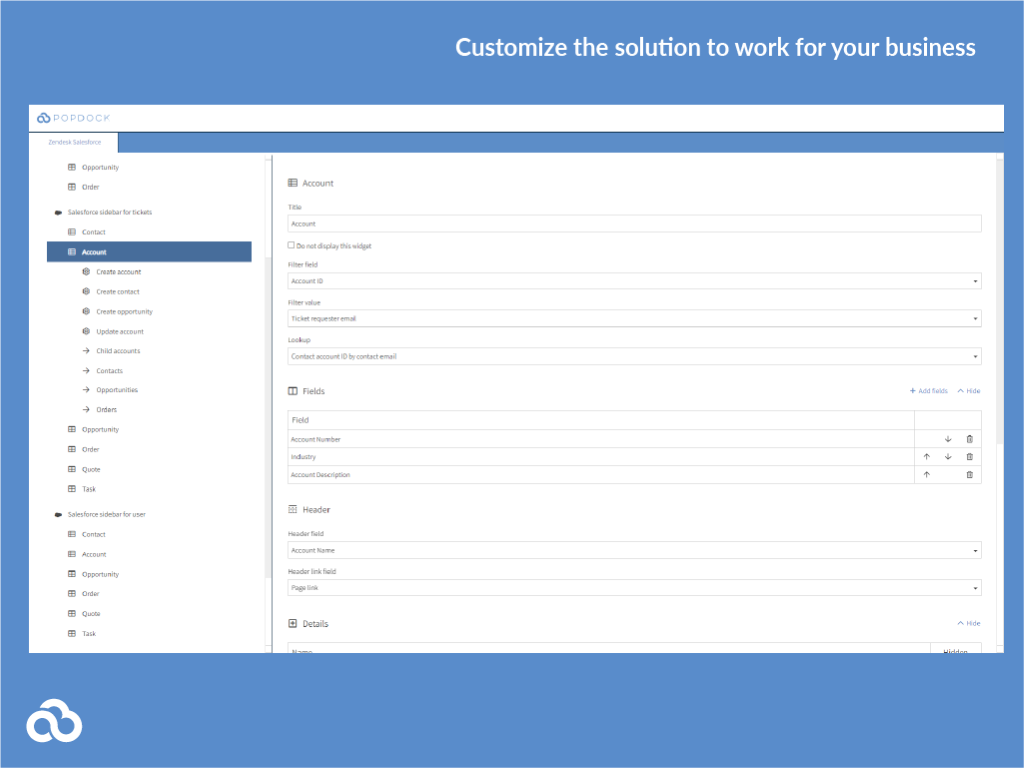Move Account Number down using the arrow icon
Viewport: 1024px width, 768px height.
pos(947,438)
